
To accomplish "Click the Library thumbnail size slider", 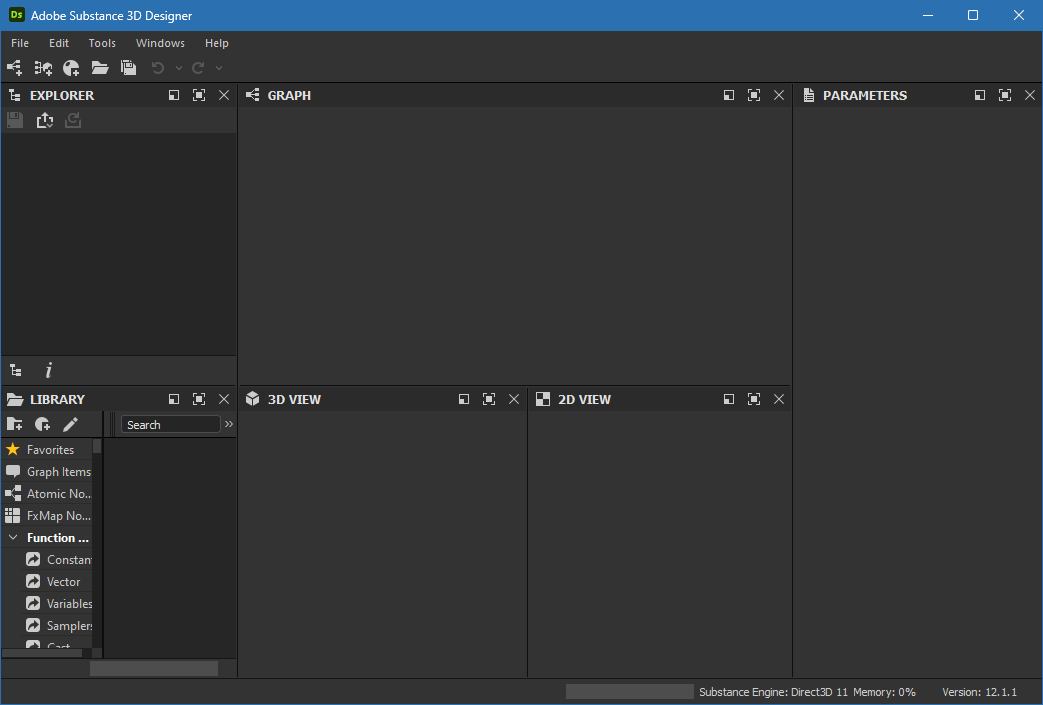I will (154, 668).
